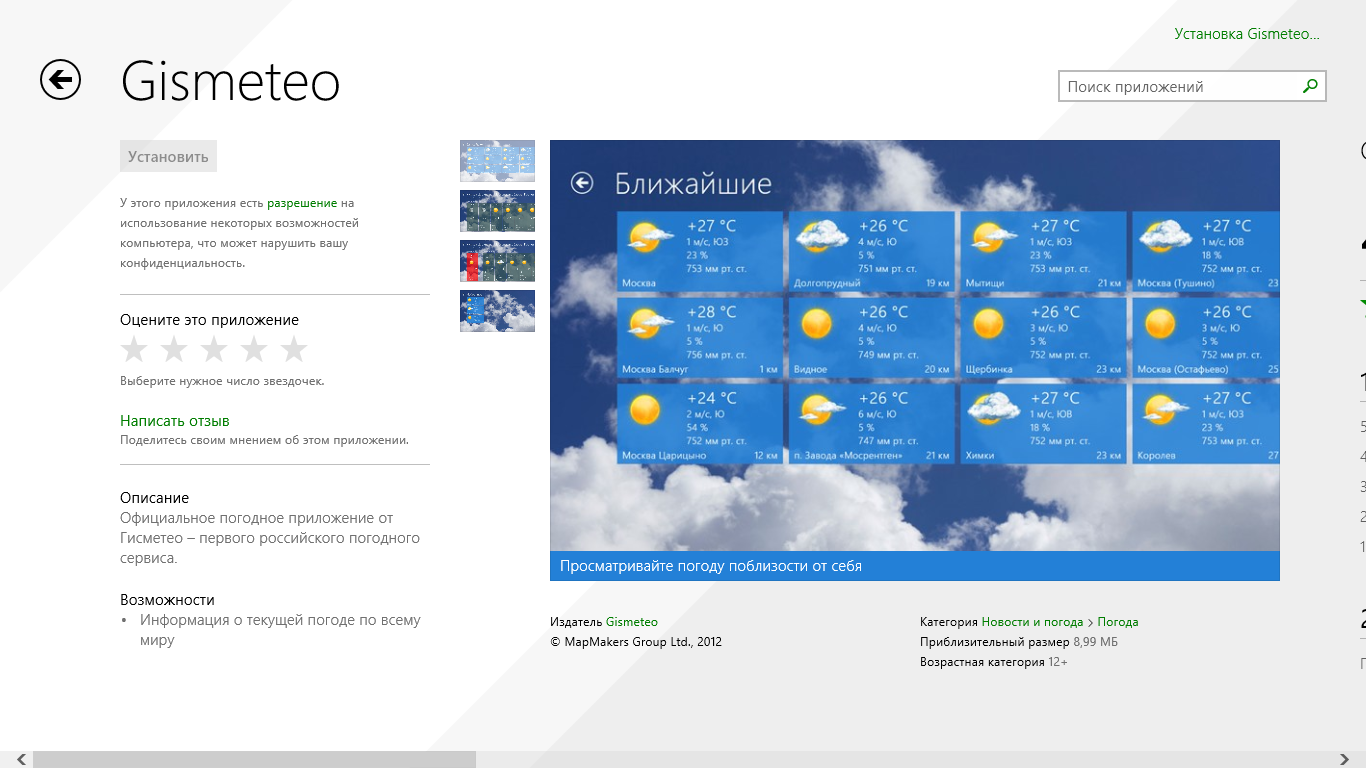The image size is (1366, 768).
Task: Click the horizontal scrollbar thumb
Action: click(254, 759)
